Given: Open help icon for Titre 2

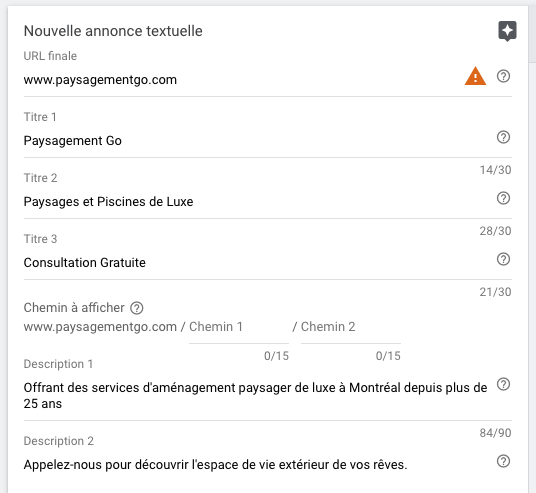Looking at the screenshot, I should (503, 198).
